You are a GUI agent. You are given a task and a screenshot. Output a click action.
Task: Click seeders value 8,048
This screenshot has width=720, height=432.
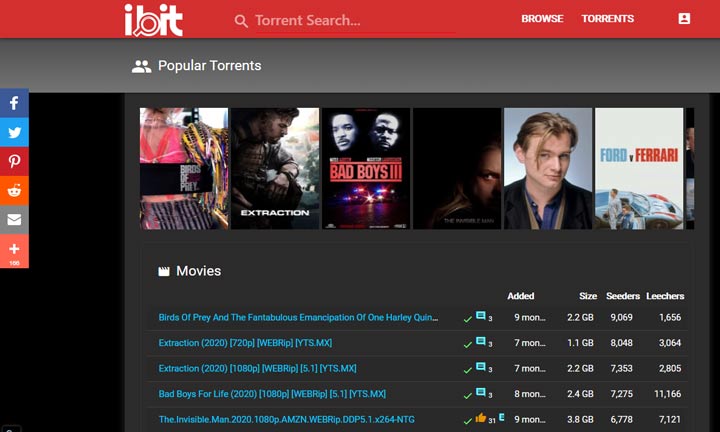coord(621,343)
